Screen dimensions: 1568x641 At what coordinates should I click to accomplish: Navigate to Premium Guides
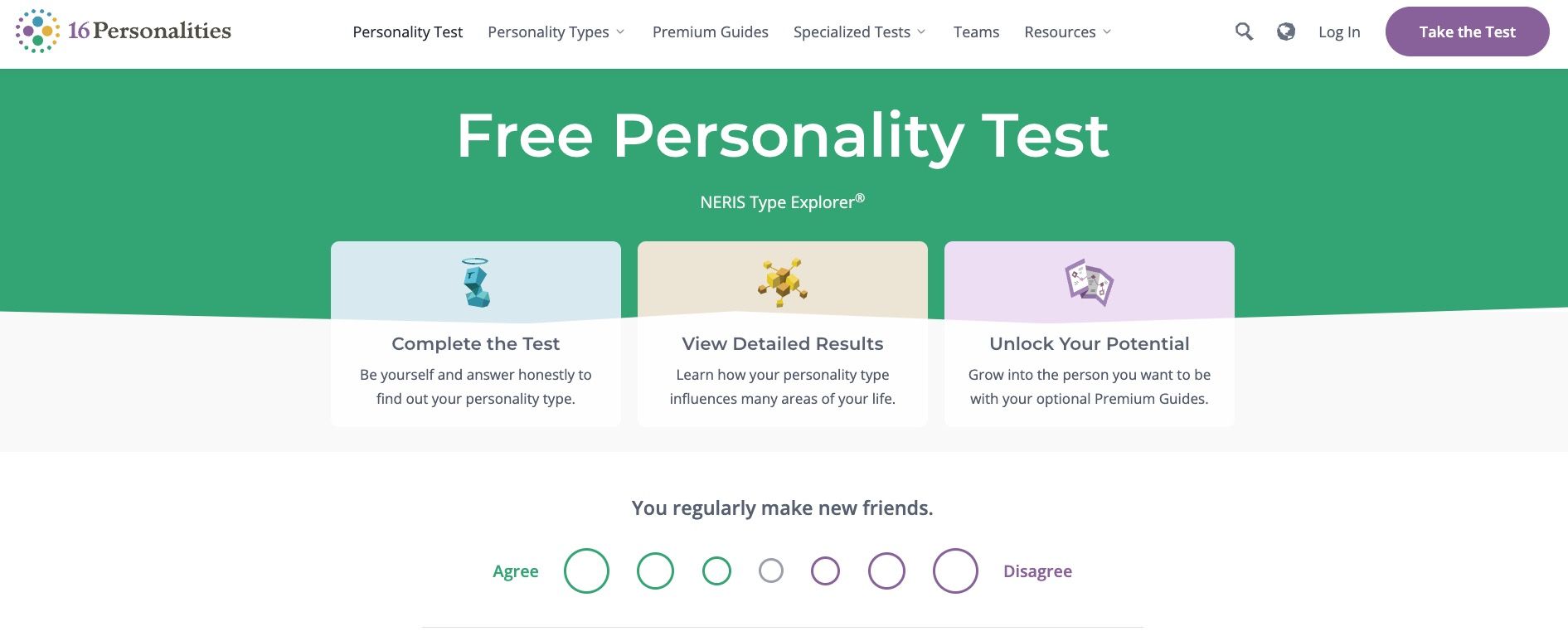tap(710, 32)
